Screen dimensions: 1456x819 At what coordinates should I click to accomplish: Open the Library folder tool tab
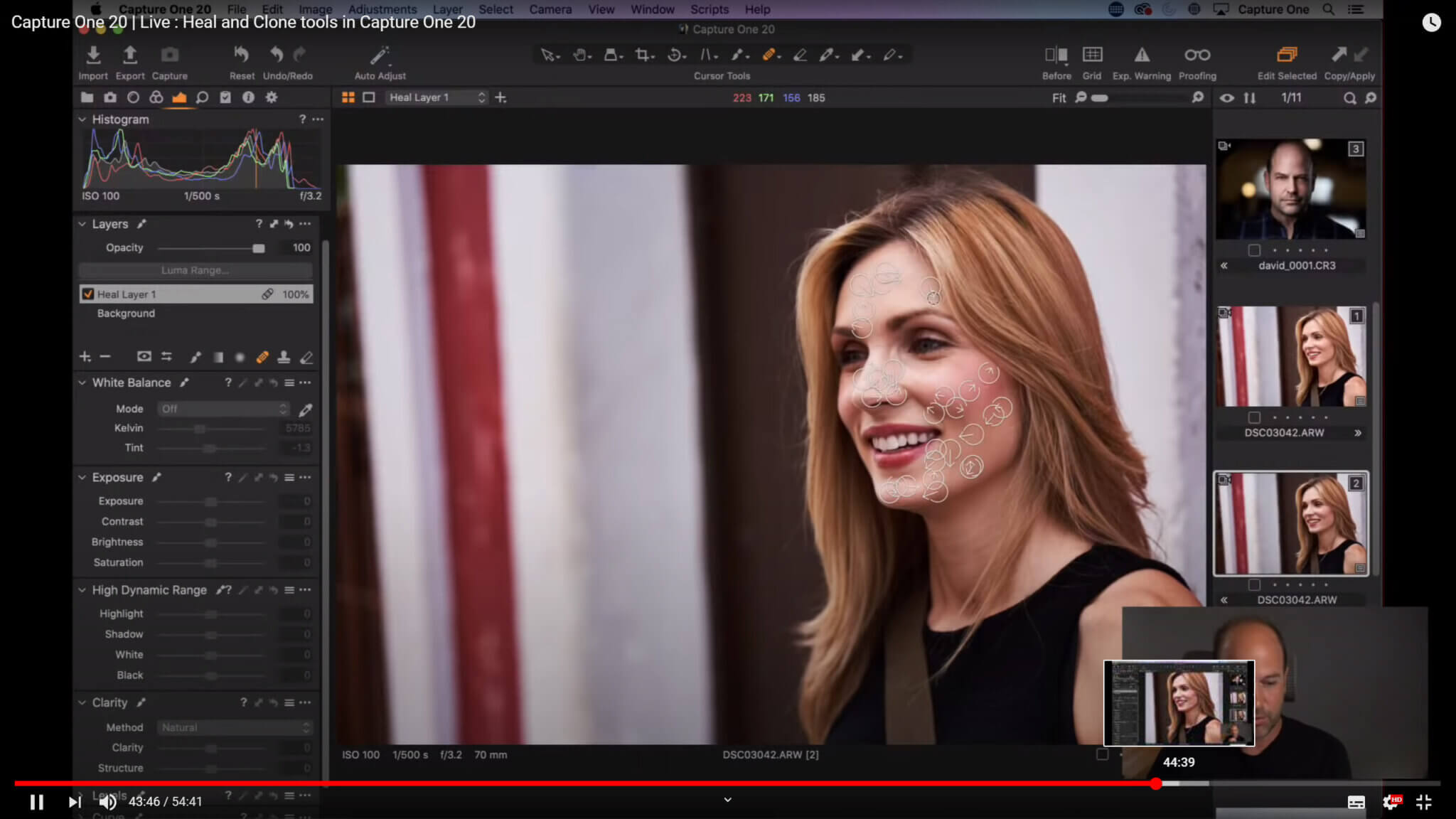pyautogui.click(x=87, y=97)
